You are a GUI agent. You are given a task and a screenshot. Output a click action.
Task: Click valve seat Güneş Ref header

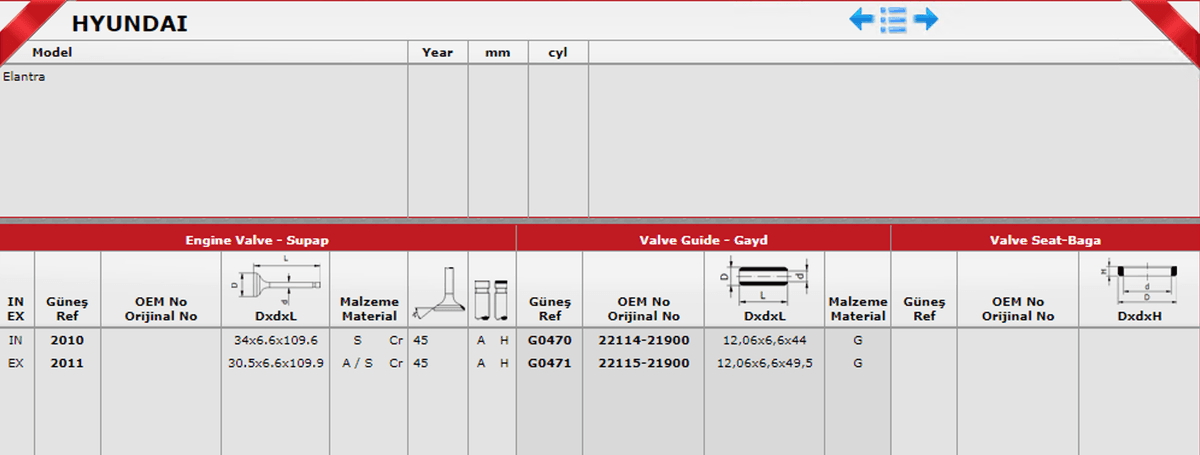pyautogui.click(x=924, y=308)
